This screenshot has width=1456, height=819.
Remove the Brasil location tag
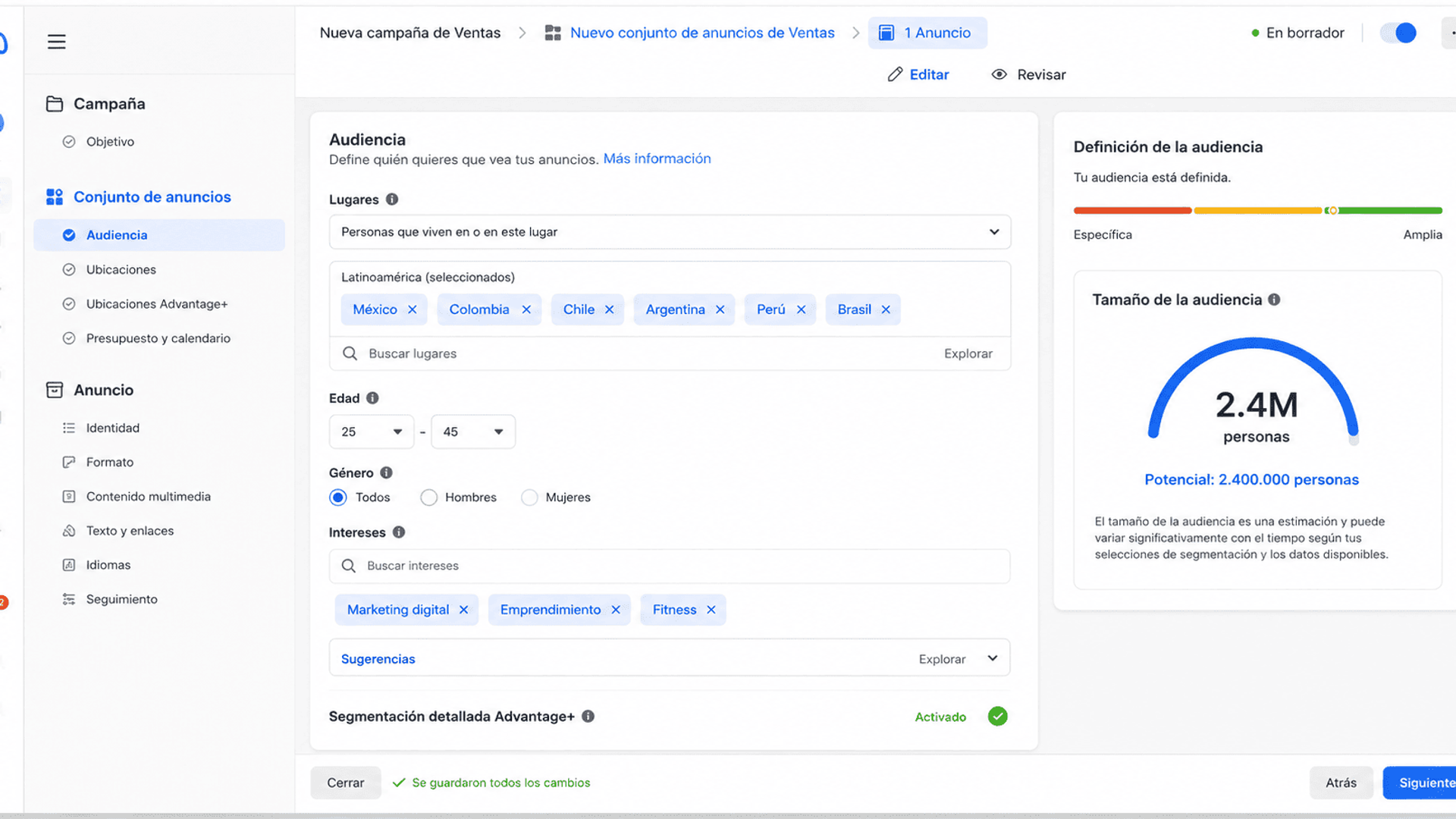pos(886,309)
